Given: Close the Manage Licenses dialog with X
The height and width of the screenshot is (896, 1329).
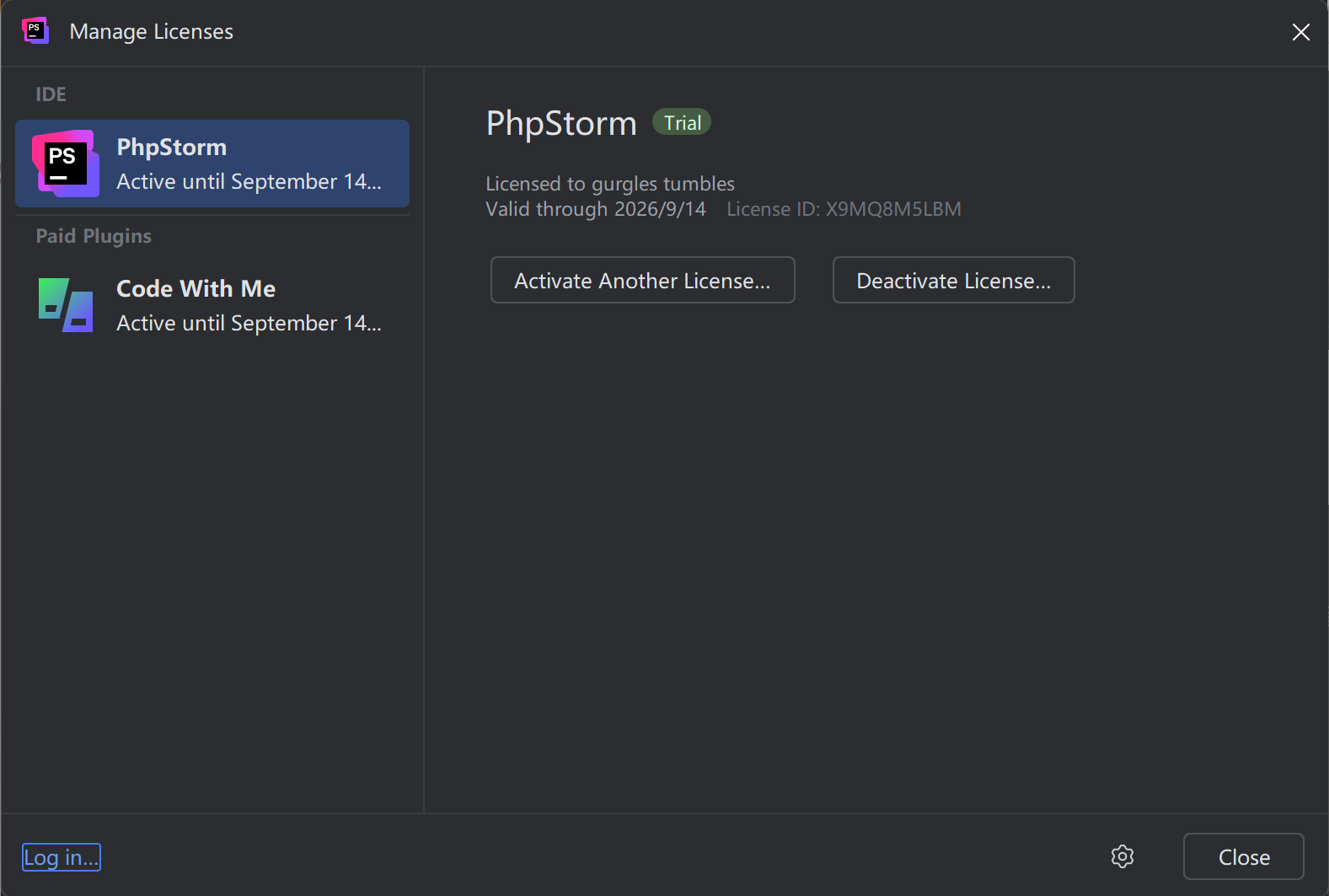Looking at the screenshot, I should [1300, 32].
